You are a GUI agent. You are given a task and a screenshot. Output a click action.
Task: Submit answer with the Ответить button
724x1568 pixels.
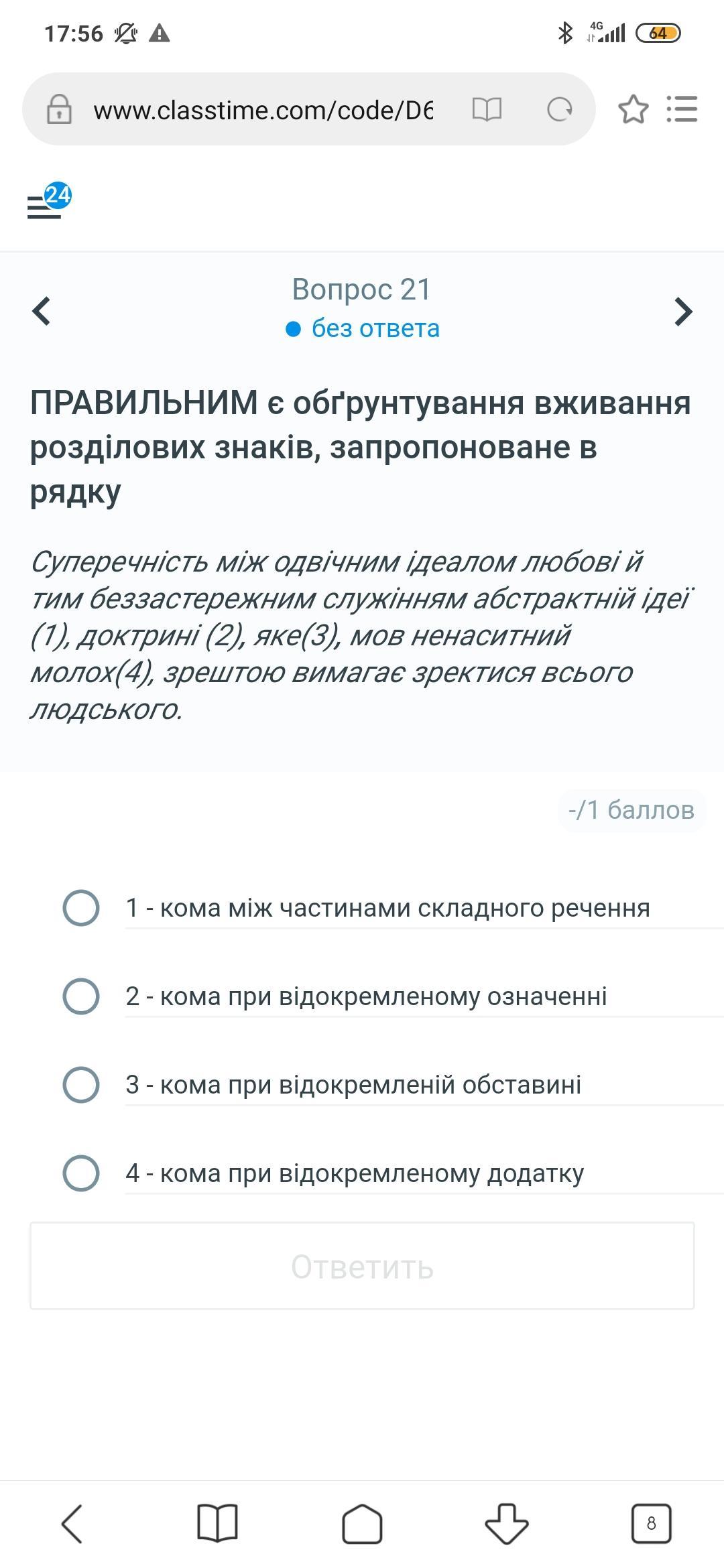click(x=362, y=1266)
